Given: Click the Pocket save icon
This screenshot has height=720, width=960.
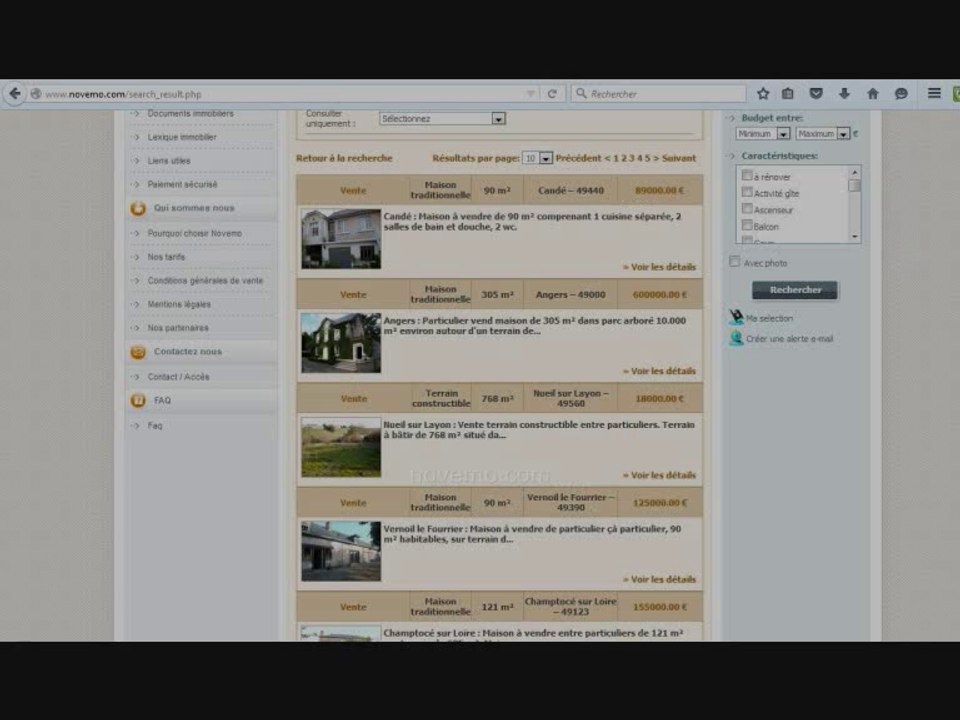Looking at the screenshot, I should [816, 94].
